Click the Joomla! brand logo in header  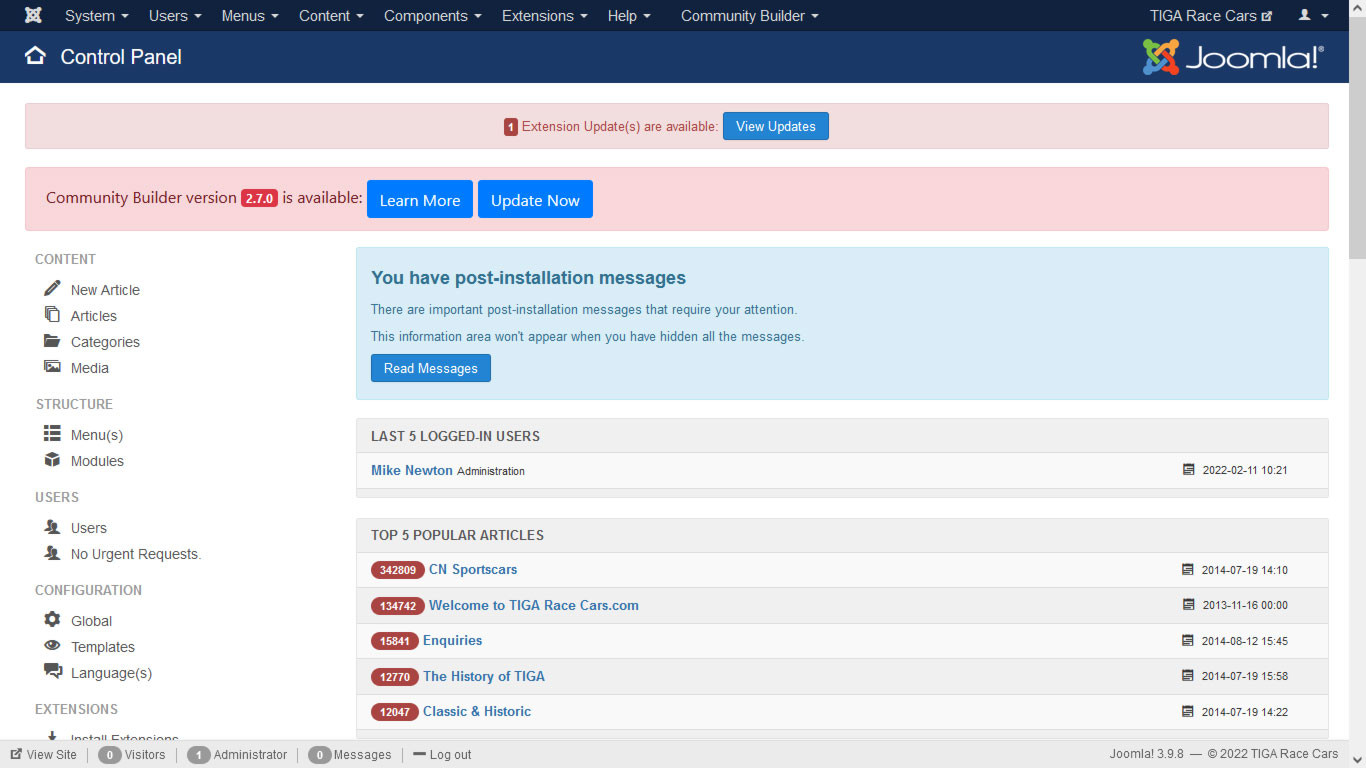coord(1233,57)
